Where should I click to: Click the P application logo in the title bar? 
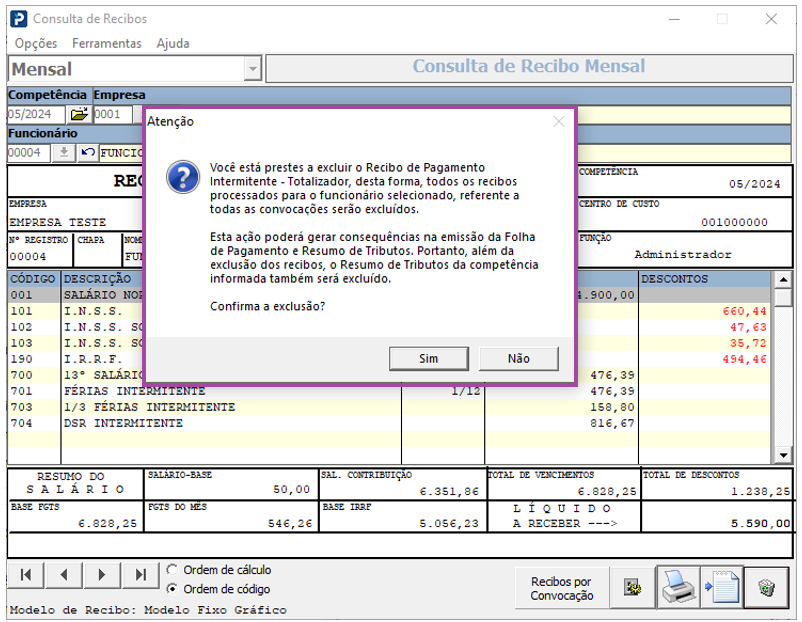pos(19,19)
